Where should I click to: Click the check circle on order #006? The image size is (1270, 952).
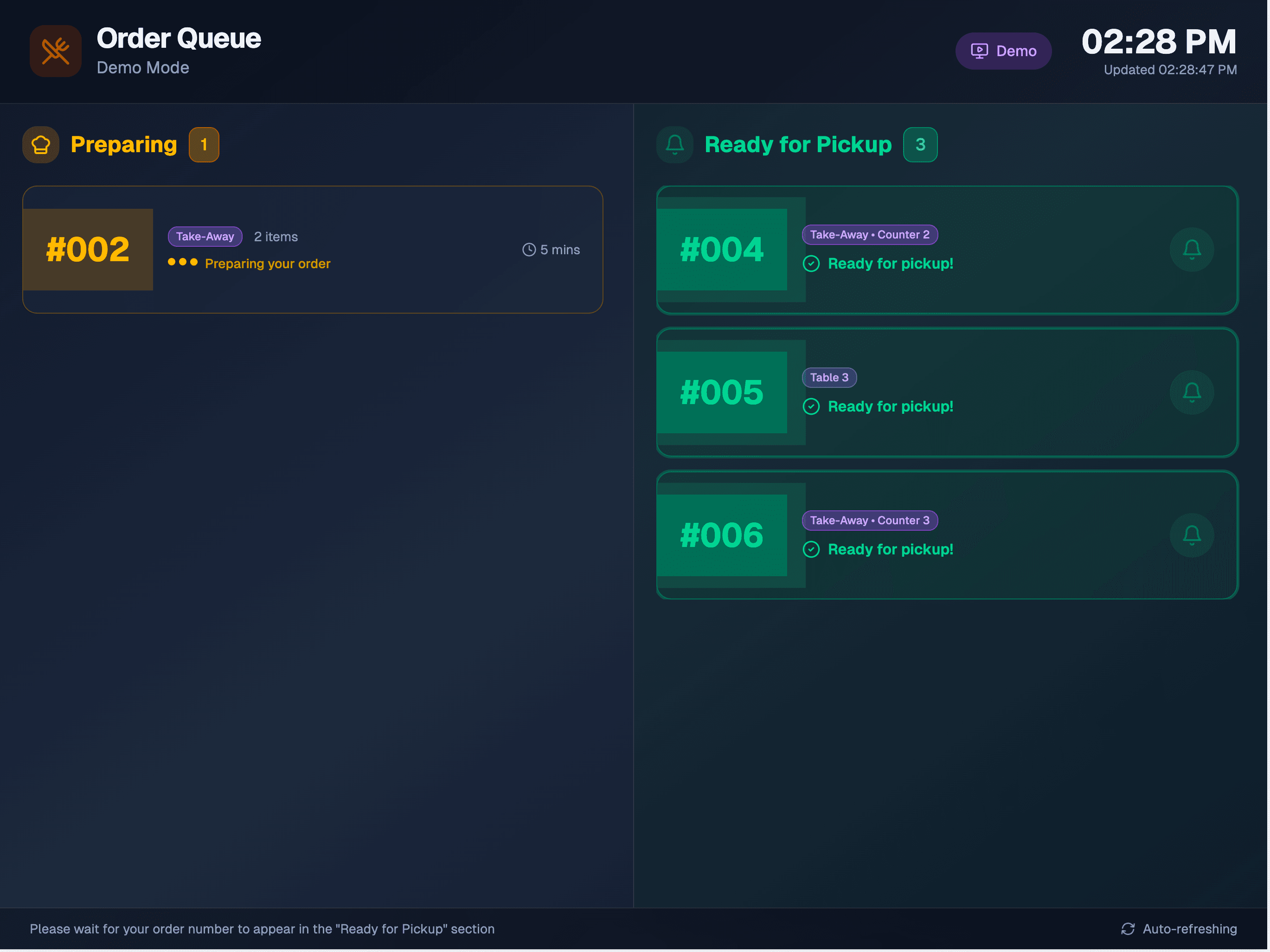pyautogui.click(x=811, y=549)
